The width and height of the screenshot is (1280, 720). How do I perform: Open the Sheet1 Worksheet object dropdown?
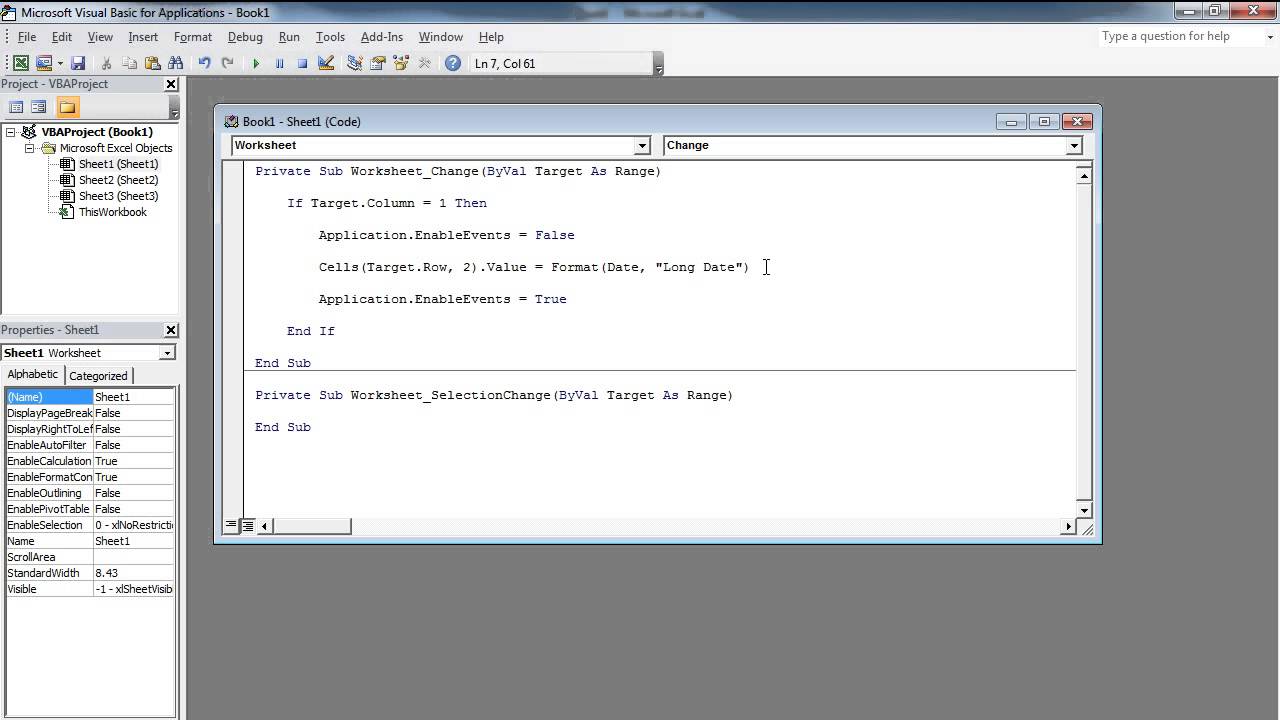167,353
